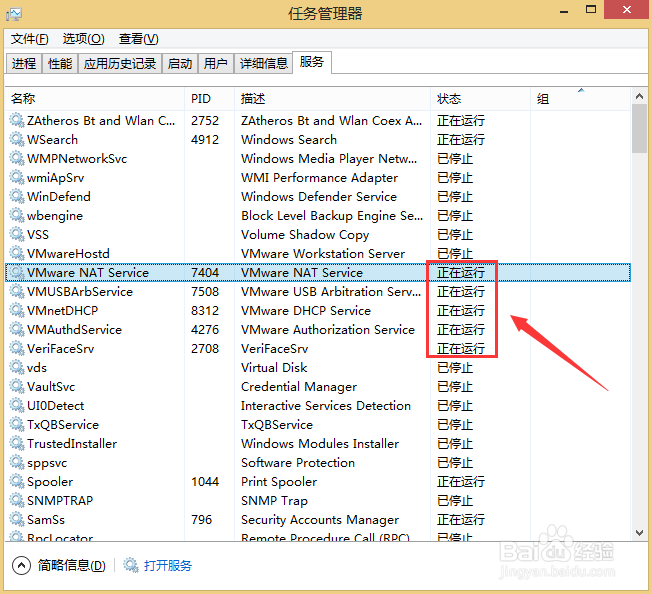This screenshot has height=594, width=652.
Task: Click the gear icon beside SamSs
Action: (x=17, y=520)
